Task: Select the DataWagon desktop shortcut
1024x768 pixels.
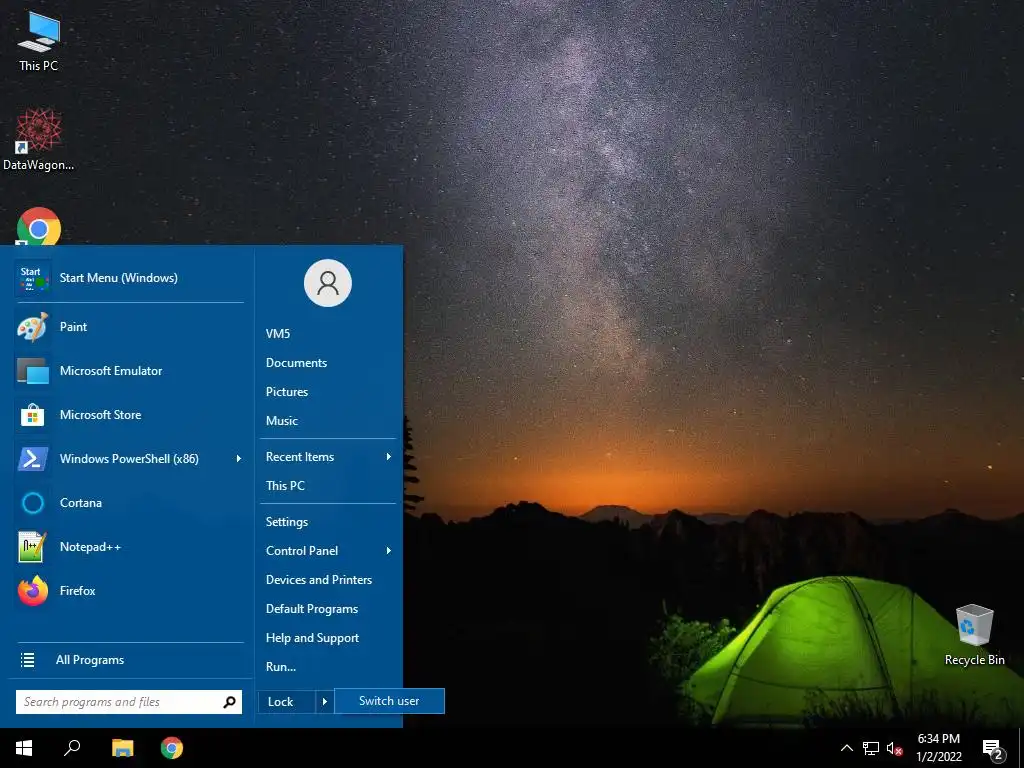Action: click(x=39, y=140)
